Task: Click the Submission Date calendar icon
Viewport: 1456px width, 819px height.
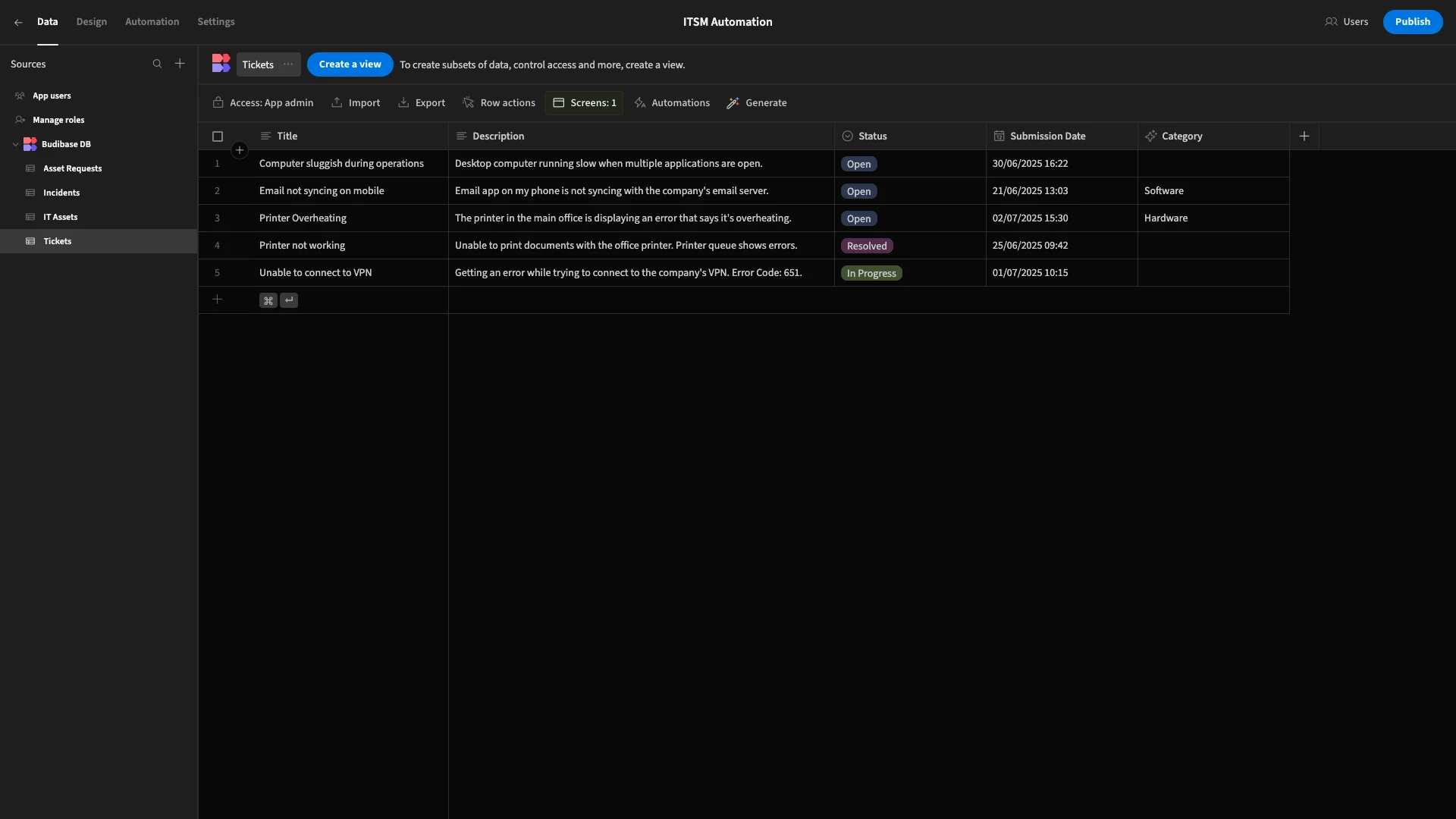Action: click(999, 136)
